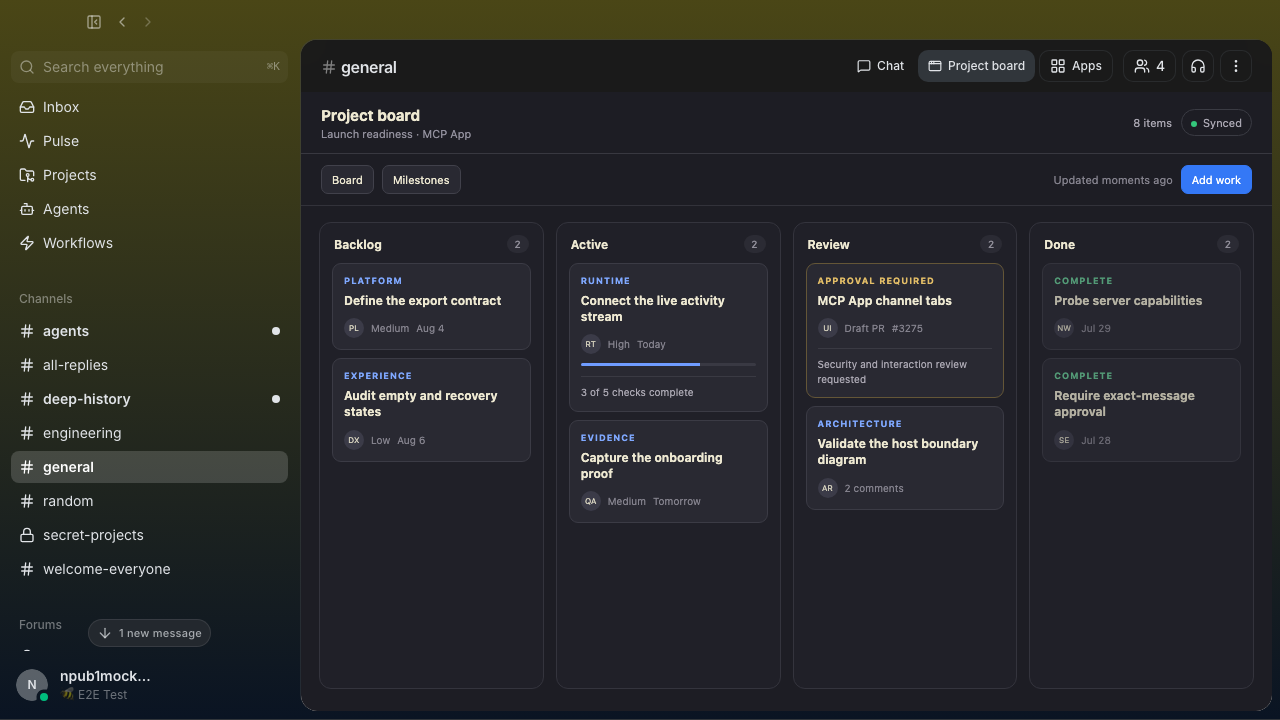Click the 8 items count

coord(1152,123)
